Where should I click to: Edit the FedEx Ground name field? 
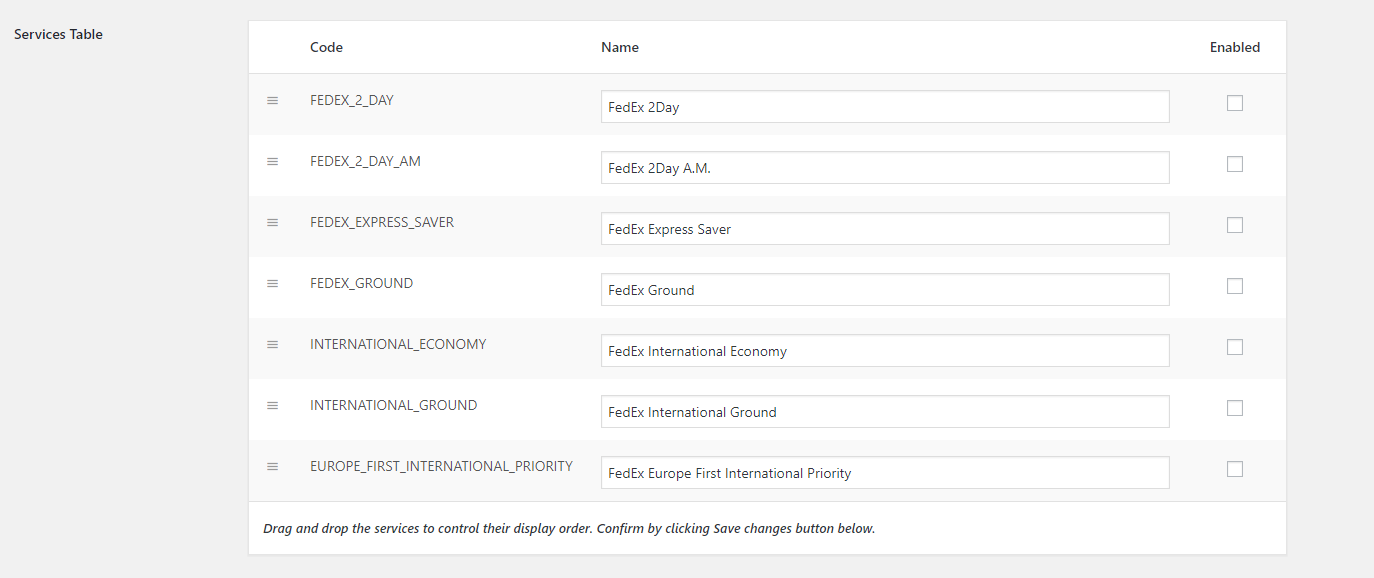click(x=884, y=290)
